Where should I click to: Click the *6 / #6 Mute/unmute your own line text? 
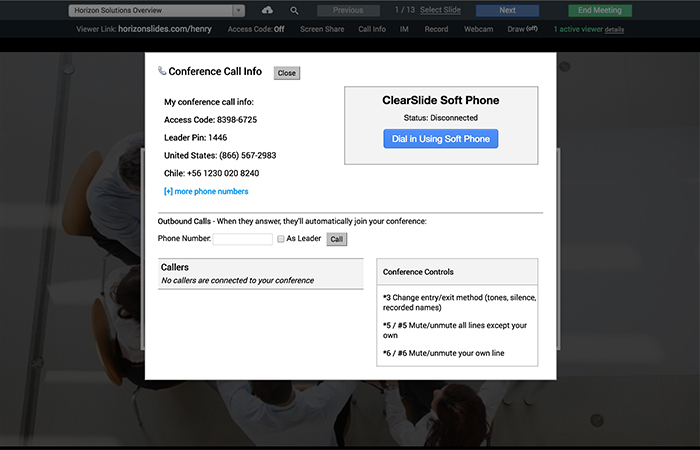click(x=443, y=353)
